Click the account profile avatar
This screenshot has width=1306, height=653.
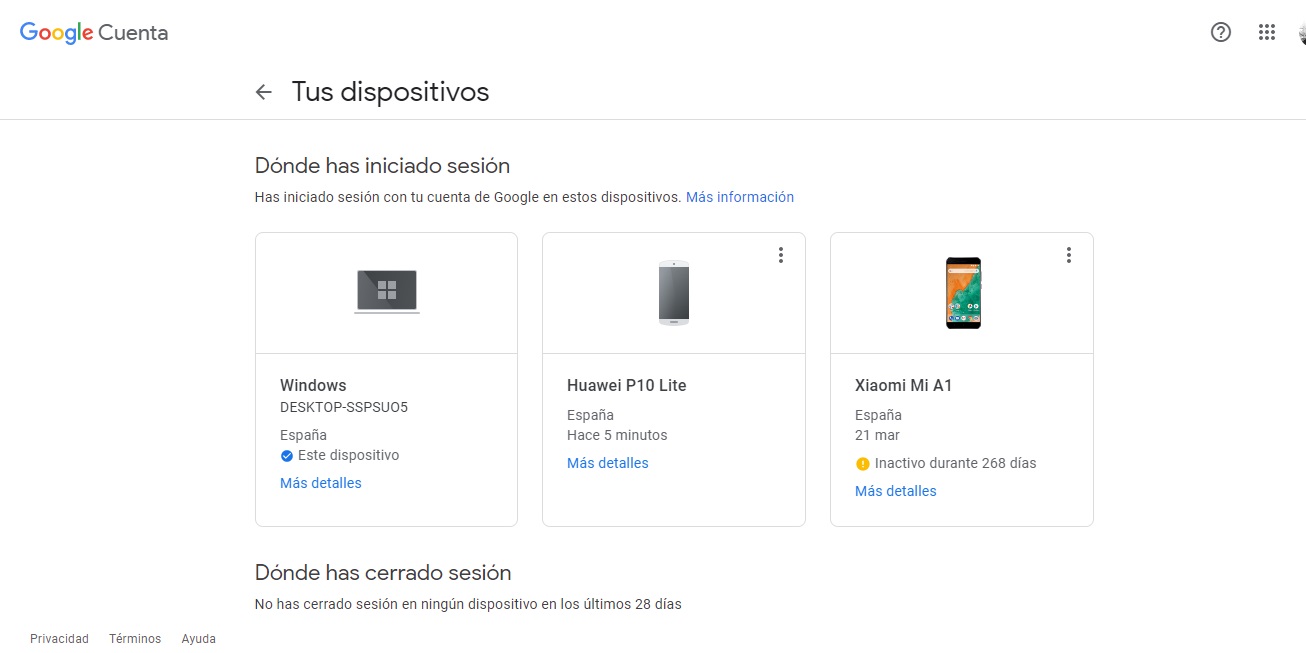(x=1301, y=33)
